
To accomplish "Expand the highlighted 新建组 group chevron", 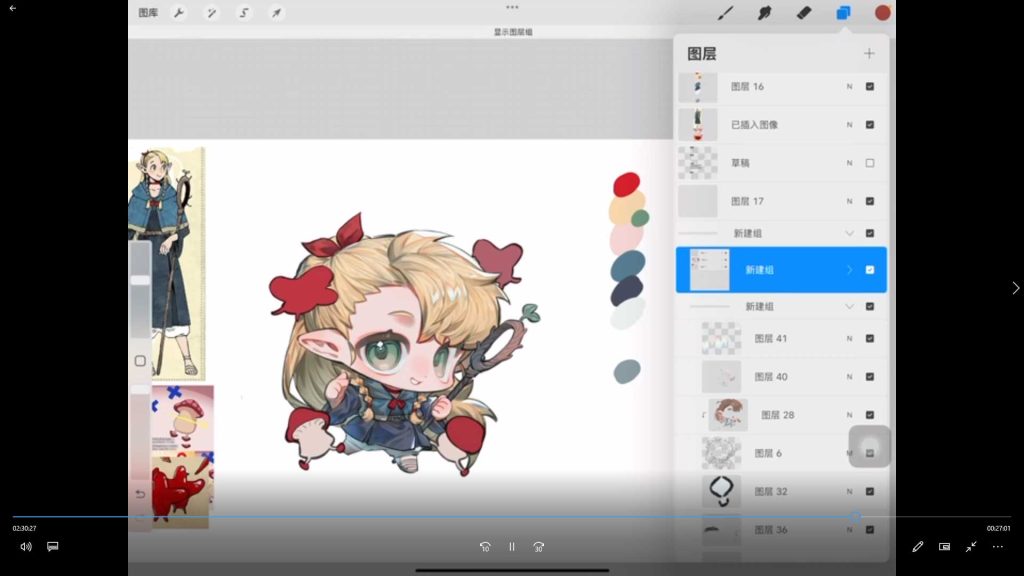I will click(850, 270).
